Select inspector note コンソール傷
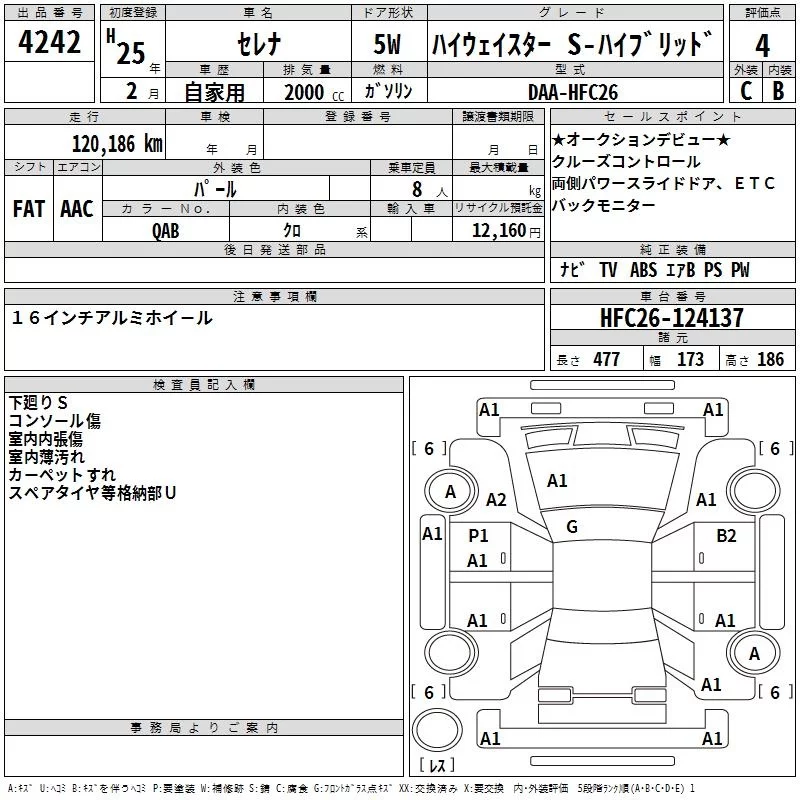The image size is (800, 800). (x=55, y=421)
